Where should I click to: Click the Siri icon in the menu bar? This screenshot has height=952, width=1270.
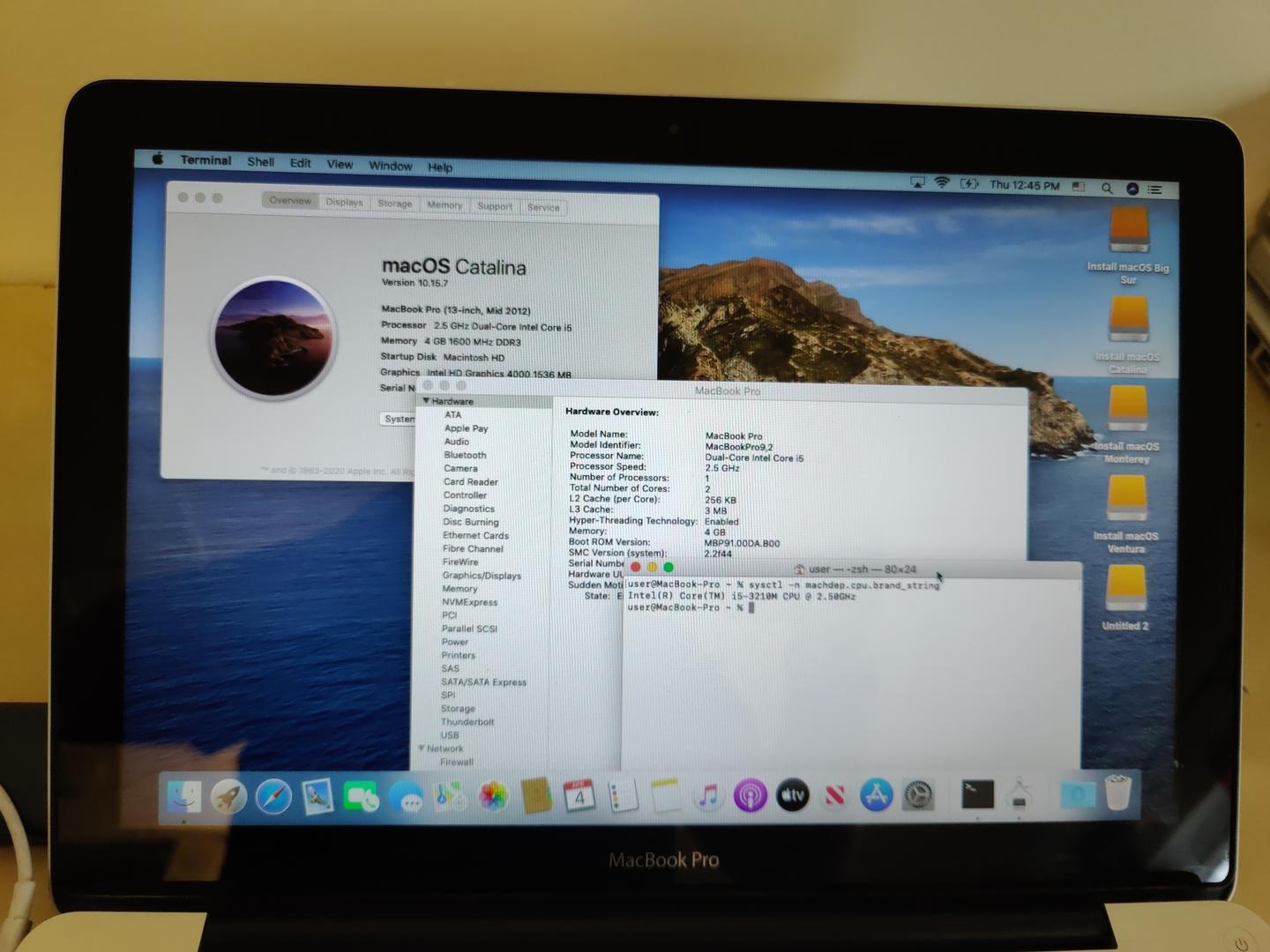click(1132, 188)
